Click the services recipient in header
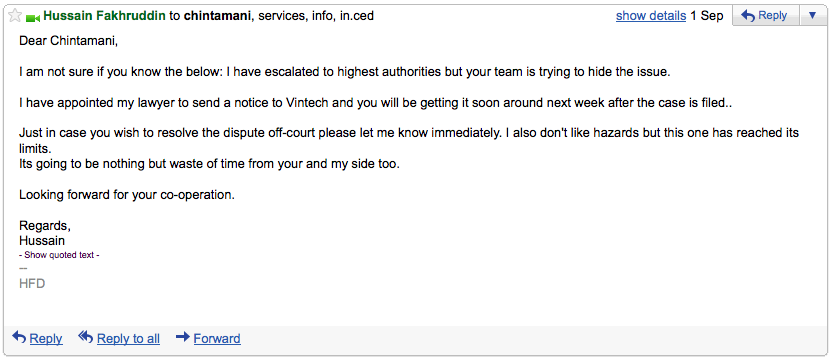833x362 pixels. click(x=280, y=16)
